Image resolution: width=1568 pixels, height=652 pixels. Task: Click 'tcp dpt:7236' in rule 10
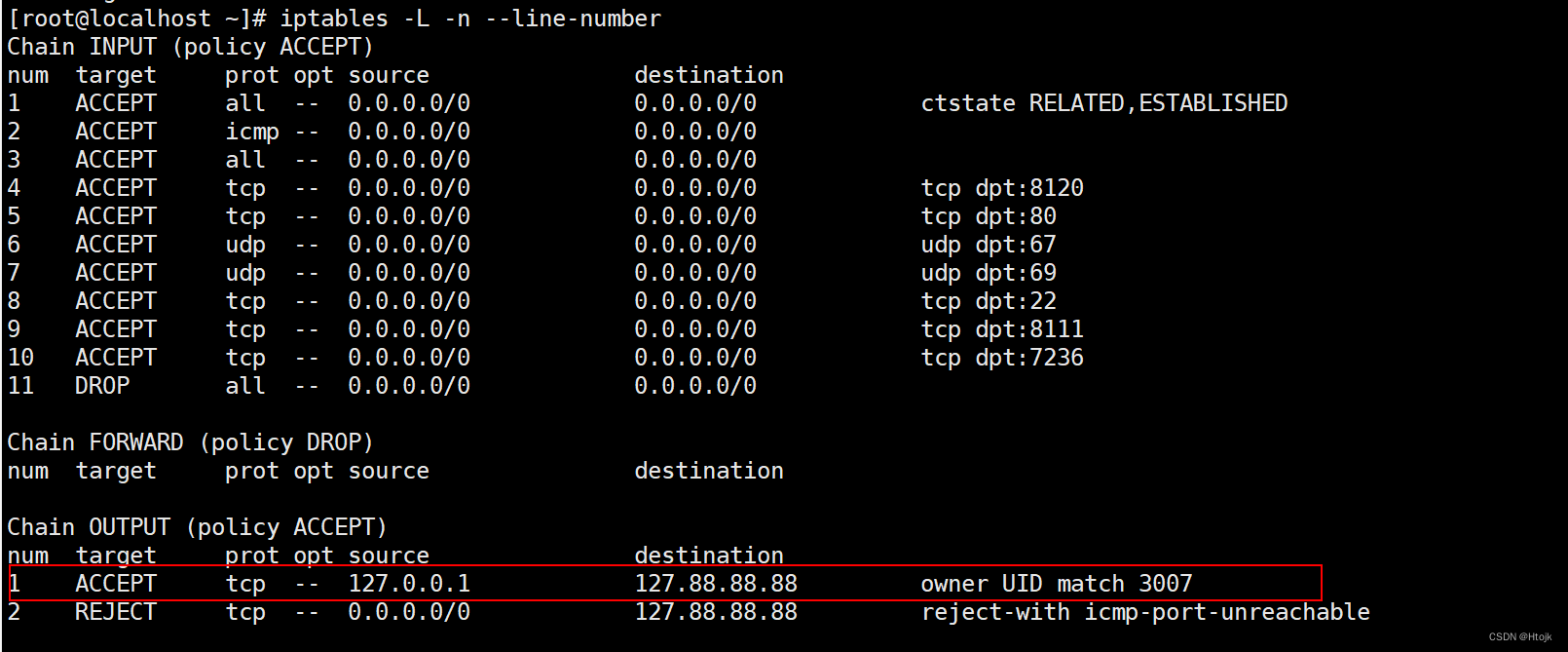point(1002,358)
